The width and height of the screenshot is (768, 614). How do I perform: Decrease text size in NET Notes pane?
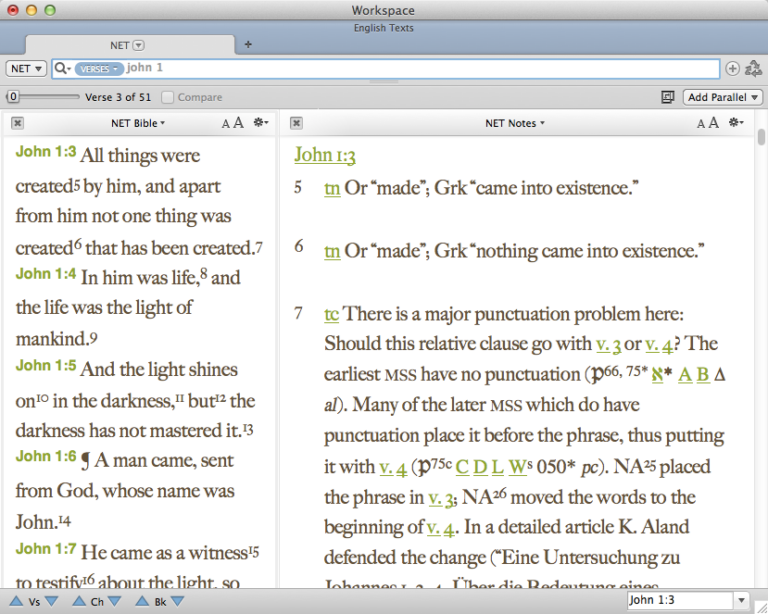(x=701, y=124)
